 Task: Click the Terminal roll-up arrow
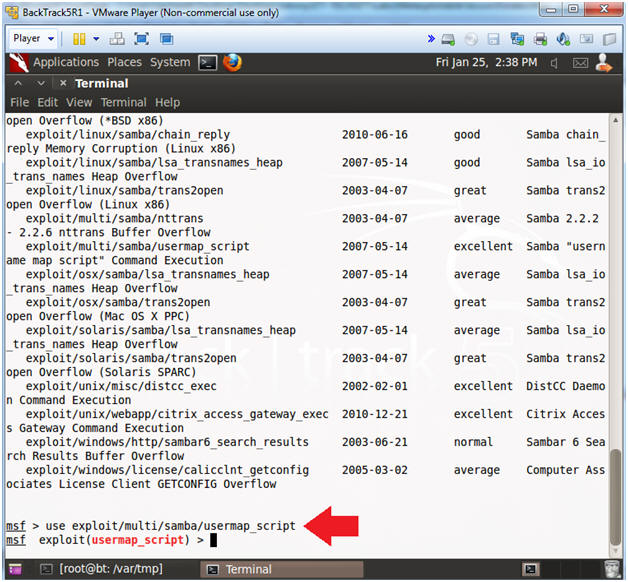click(x=18, y=83)
